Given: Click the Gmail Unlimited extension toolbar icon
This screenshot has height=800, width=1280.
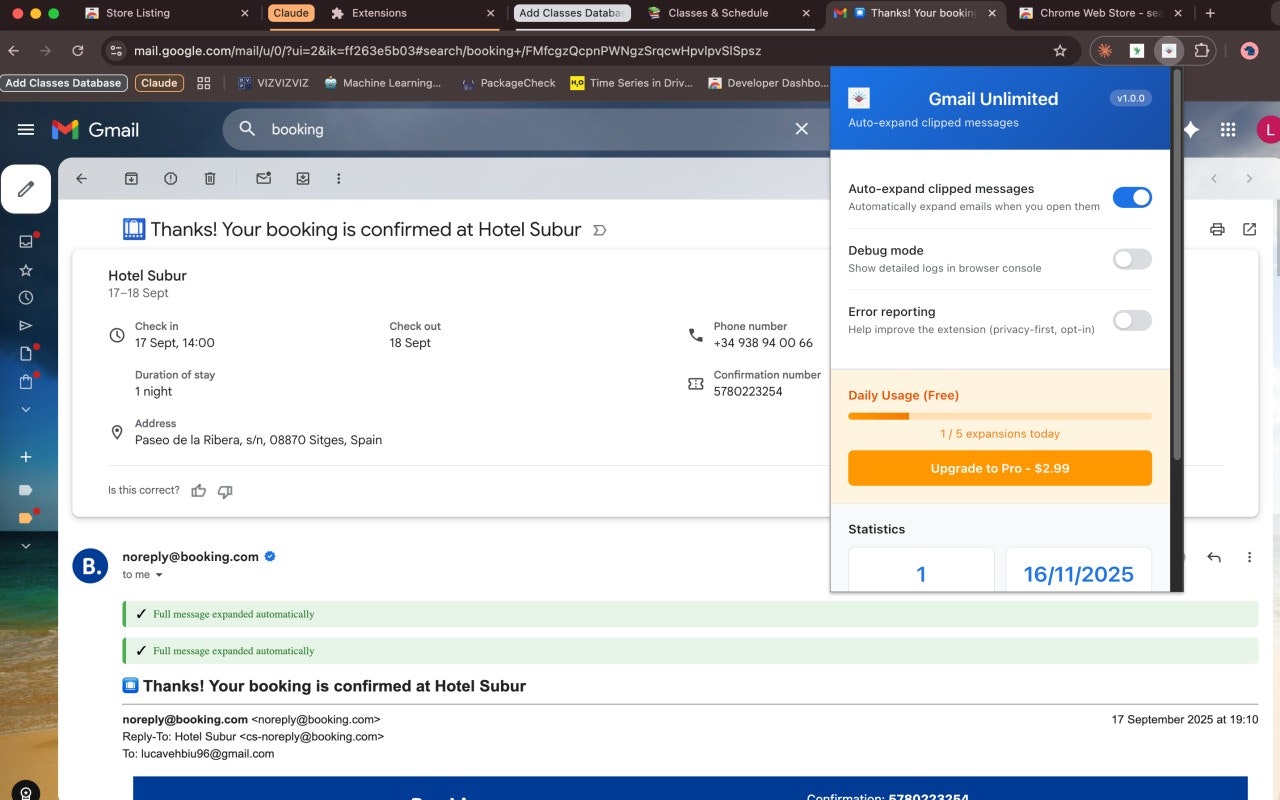Looking at the screenshot, I should click(1168, 50).
